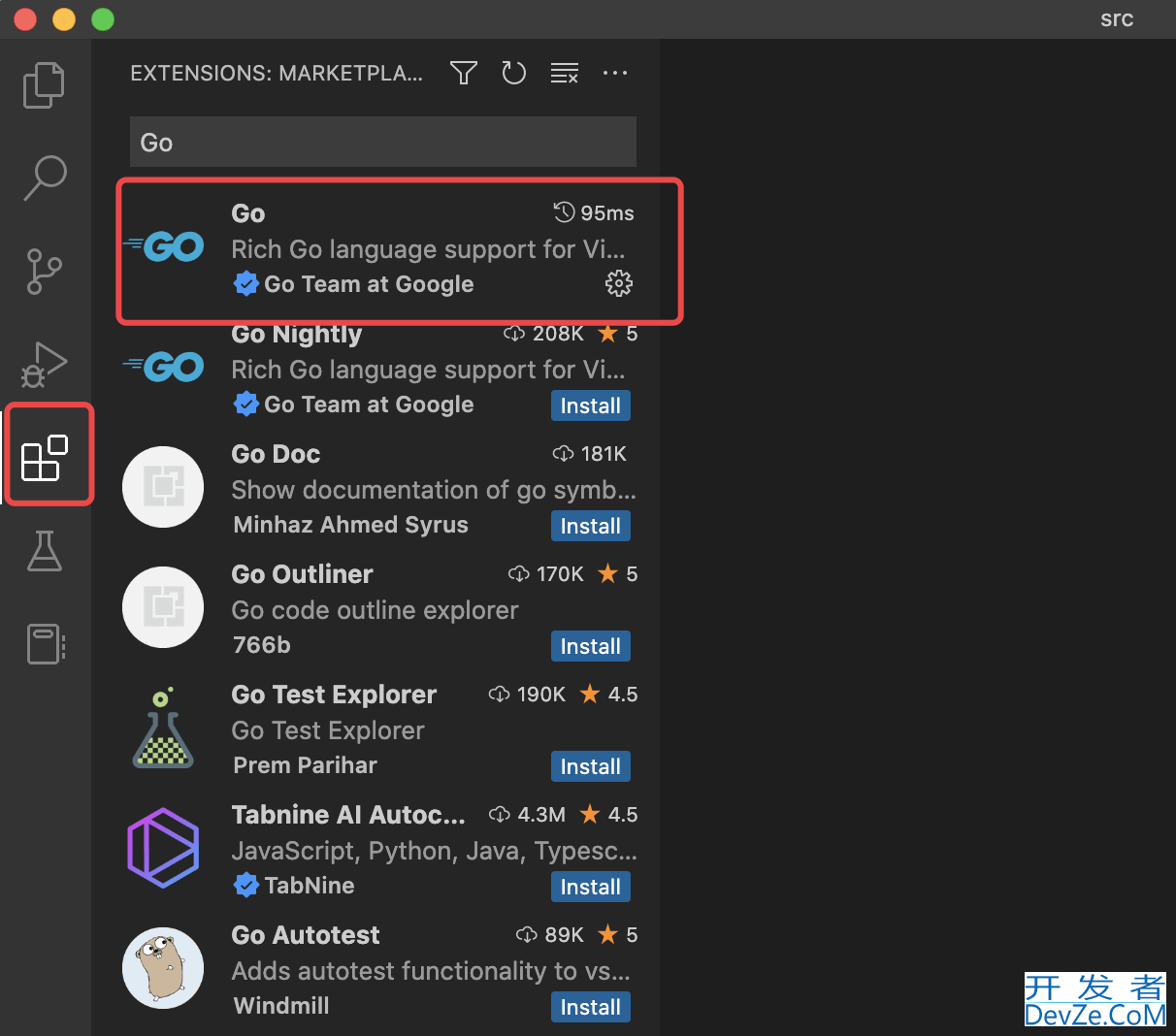The height and width of the screenshot is (1036, 1176).
Task: Refresh the extensions list
Action: 513,73
